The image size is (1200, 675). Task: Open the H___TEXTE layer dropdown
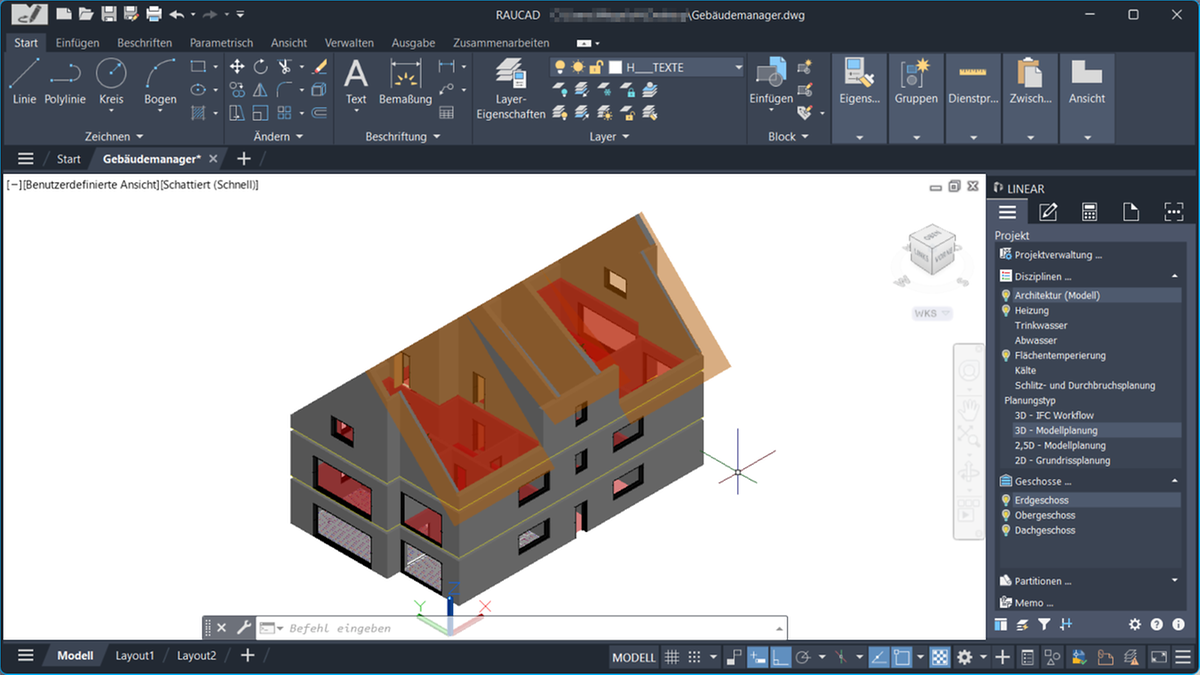pos(738,67)
